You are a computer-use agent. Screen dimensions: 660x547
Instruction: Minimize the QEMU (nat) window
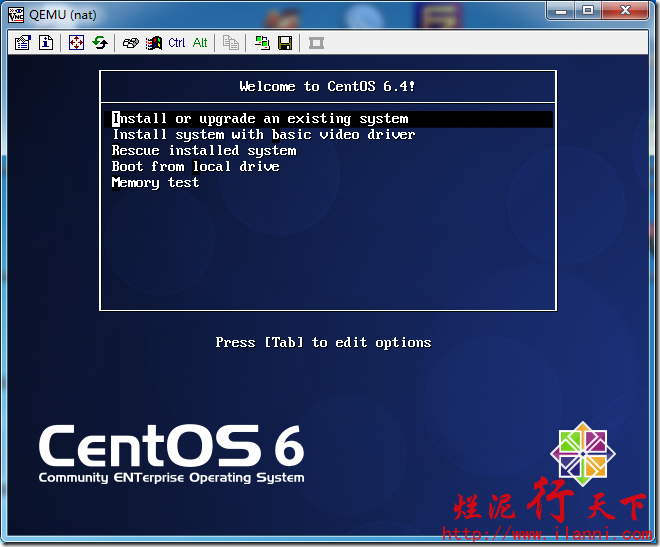[561, 11]
